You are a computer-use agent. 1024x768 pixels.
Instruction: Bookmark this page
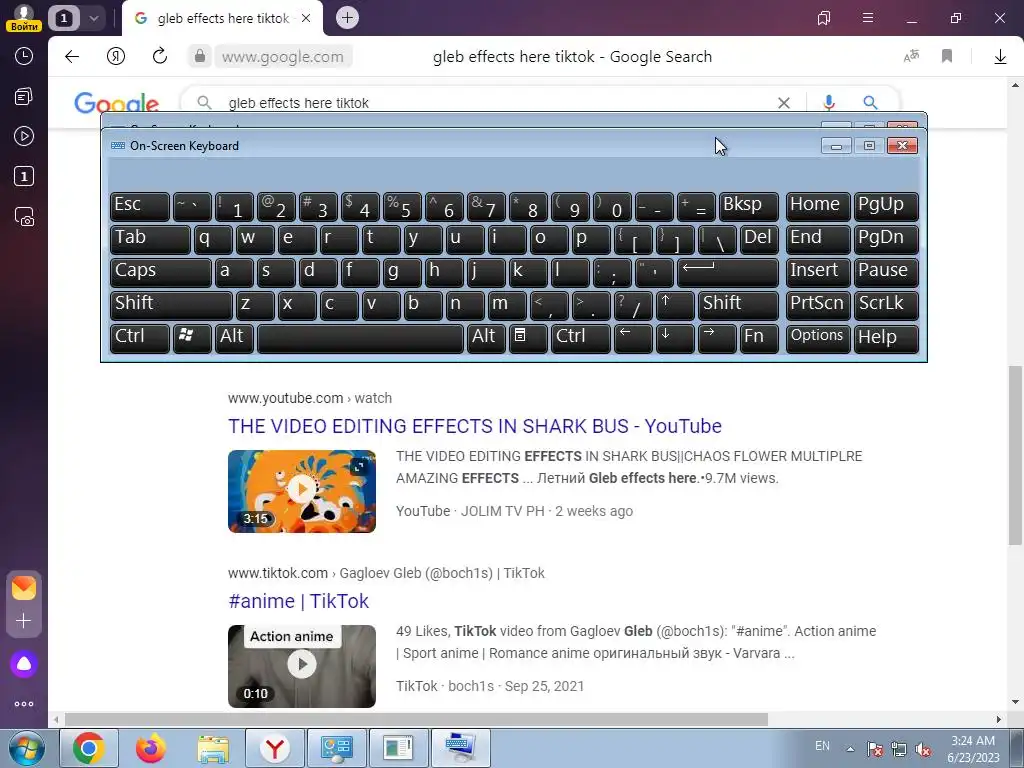pos(947,57)
